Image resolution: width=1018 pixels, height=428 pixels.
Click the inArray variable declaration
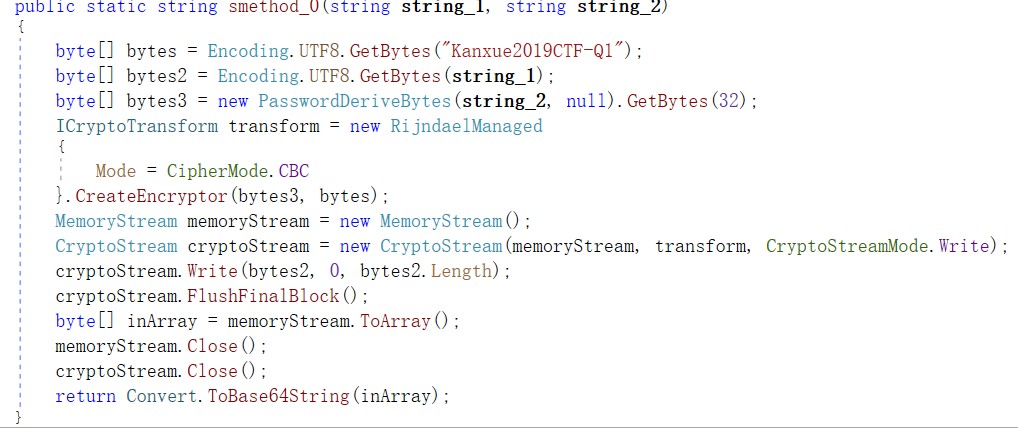162,321
